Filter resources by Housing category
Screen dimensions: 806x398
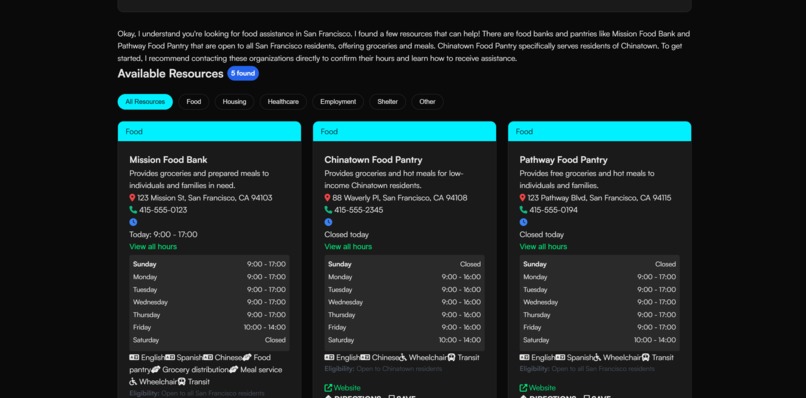click(x=234, y=102)
